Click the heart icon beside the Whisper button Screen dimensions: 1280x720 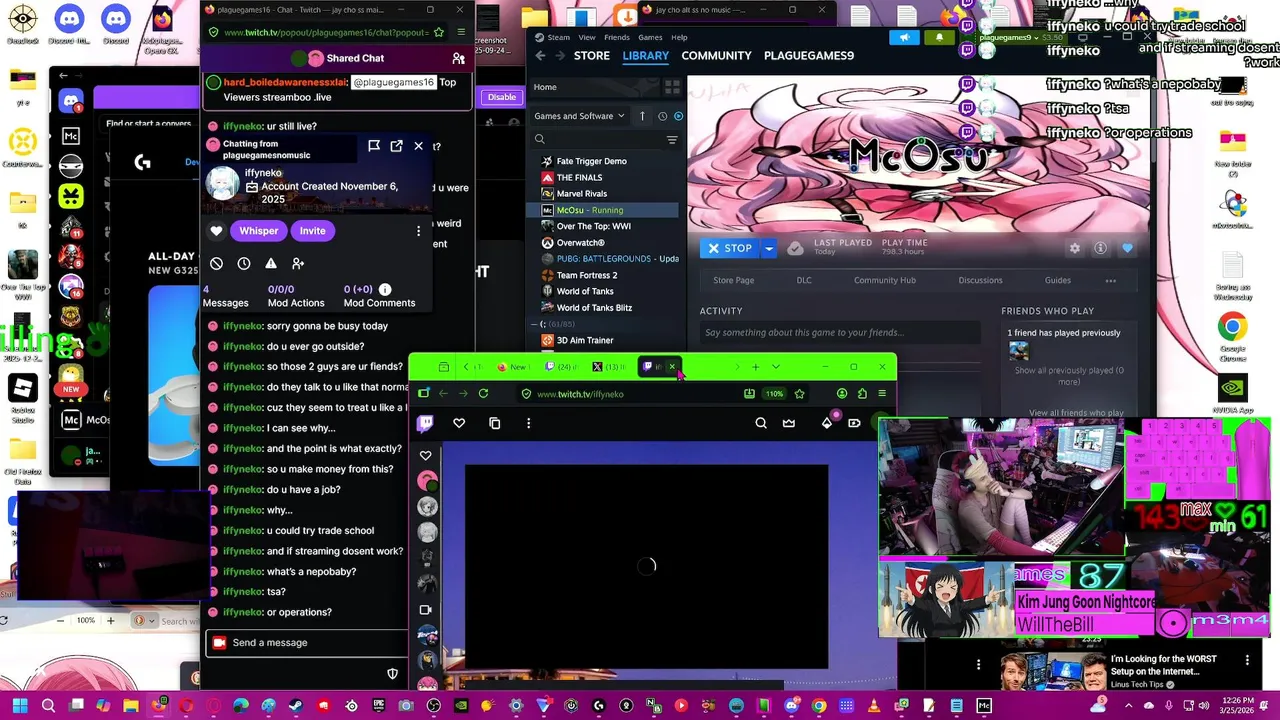click(216, 231)
